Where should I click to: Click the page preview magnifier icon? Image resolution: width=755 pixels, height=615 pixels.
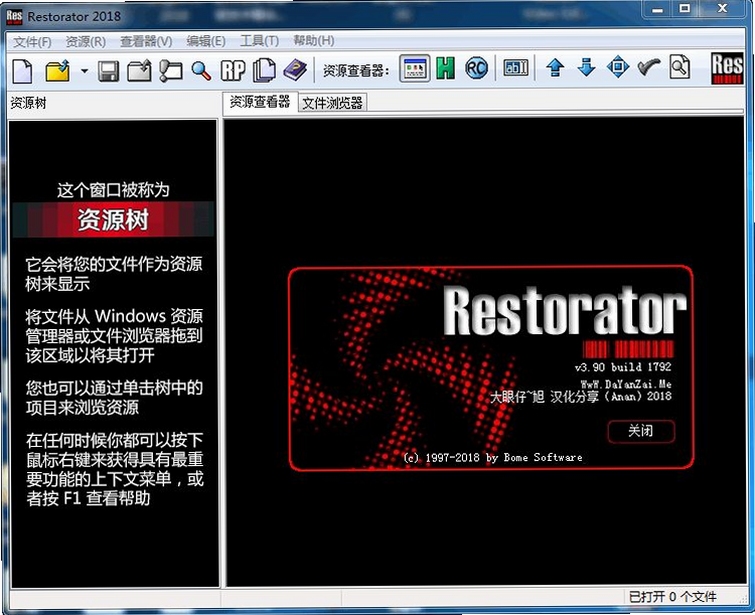click(679, 67)
